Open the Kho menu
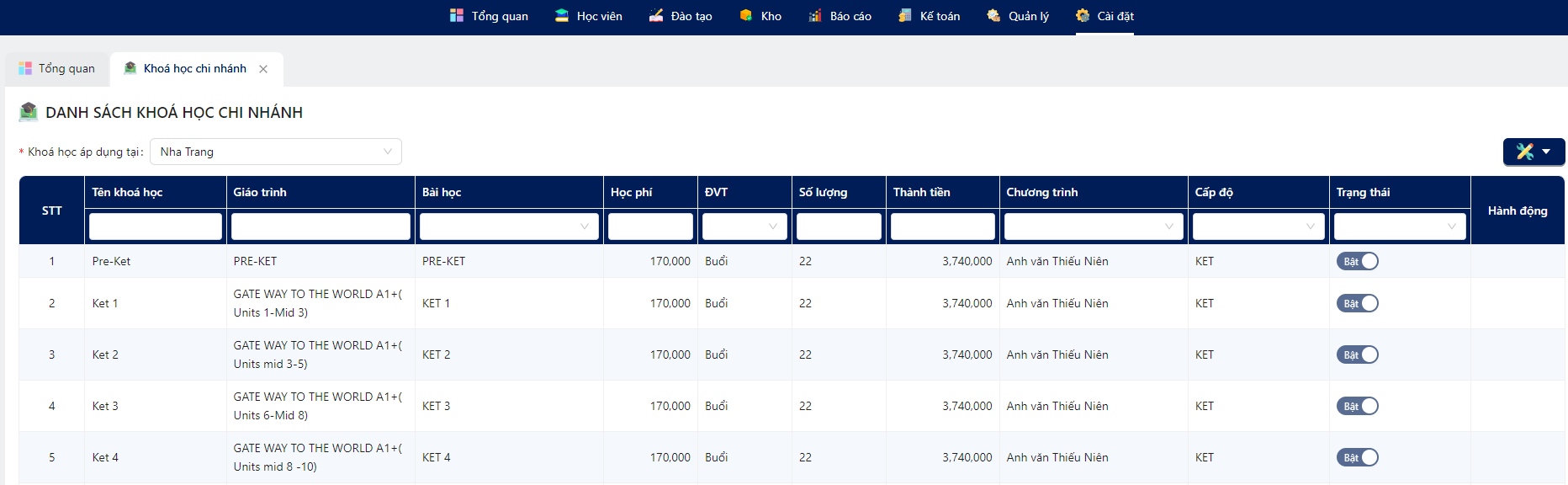Image resolution: width=1568 pixels, height=485 pixels. 760,16
